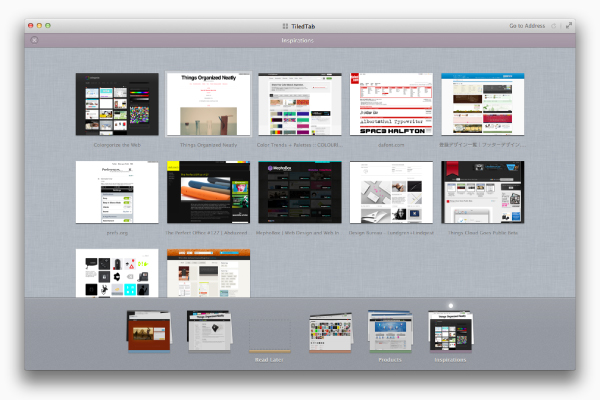Switch to the Products group
Viewport: 600px width, 400px height.
click(390, 332)
